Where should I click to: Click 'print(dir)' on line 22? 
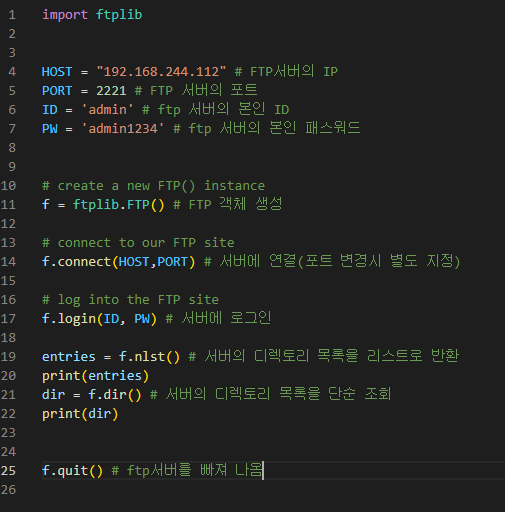pyautogui.click(x=80, y=414)
